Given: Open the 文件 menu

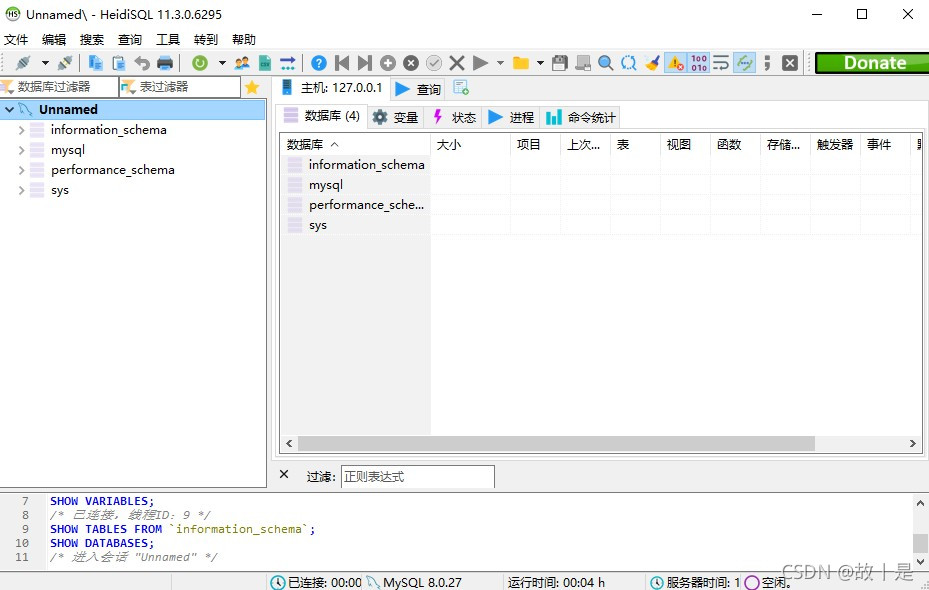Looking at the screenshot, I should point(16,40).
